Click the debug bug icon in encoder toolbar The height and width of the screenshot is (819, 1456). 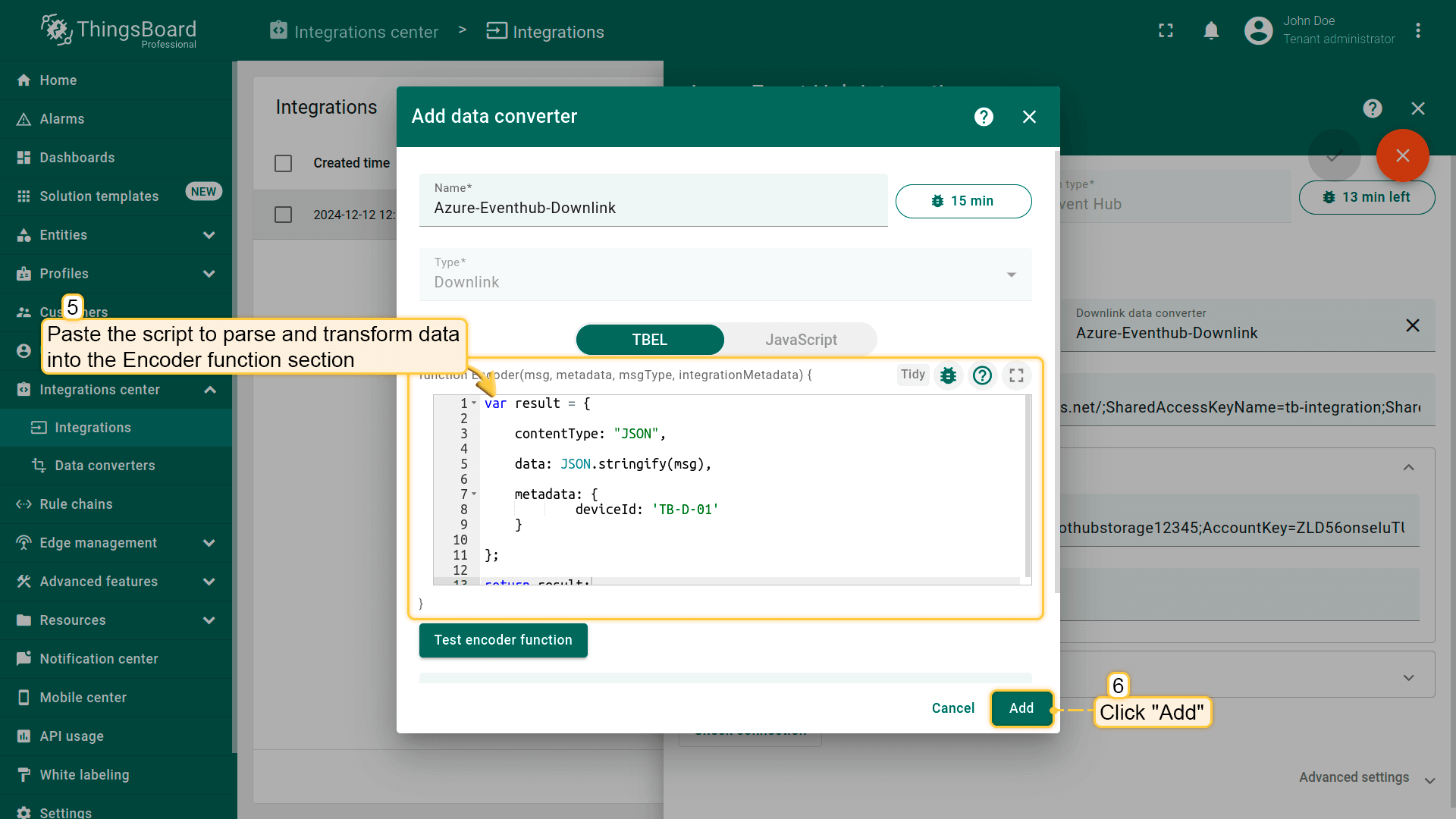[x=948, y=375]
